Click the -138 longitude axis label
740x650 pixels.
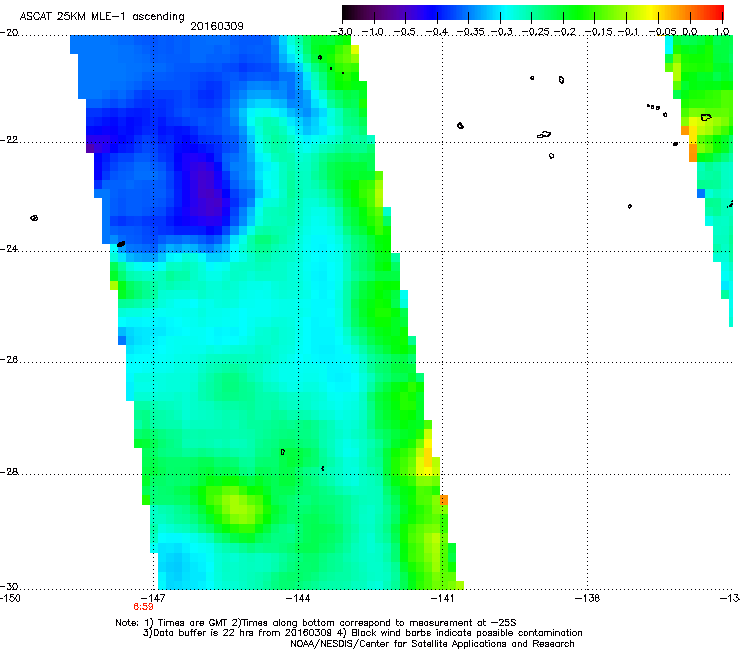[588, 599]
